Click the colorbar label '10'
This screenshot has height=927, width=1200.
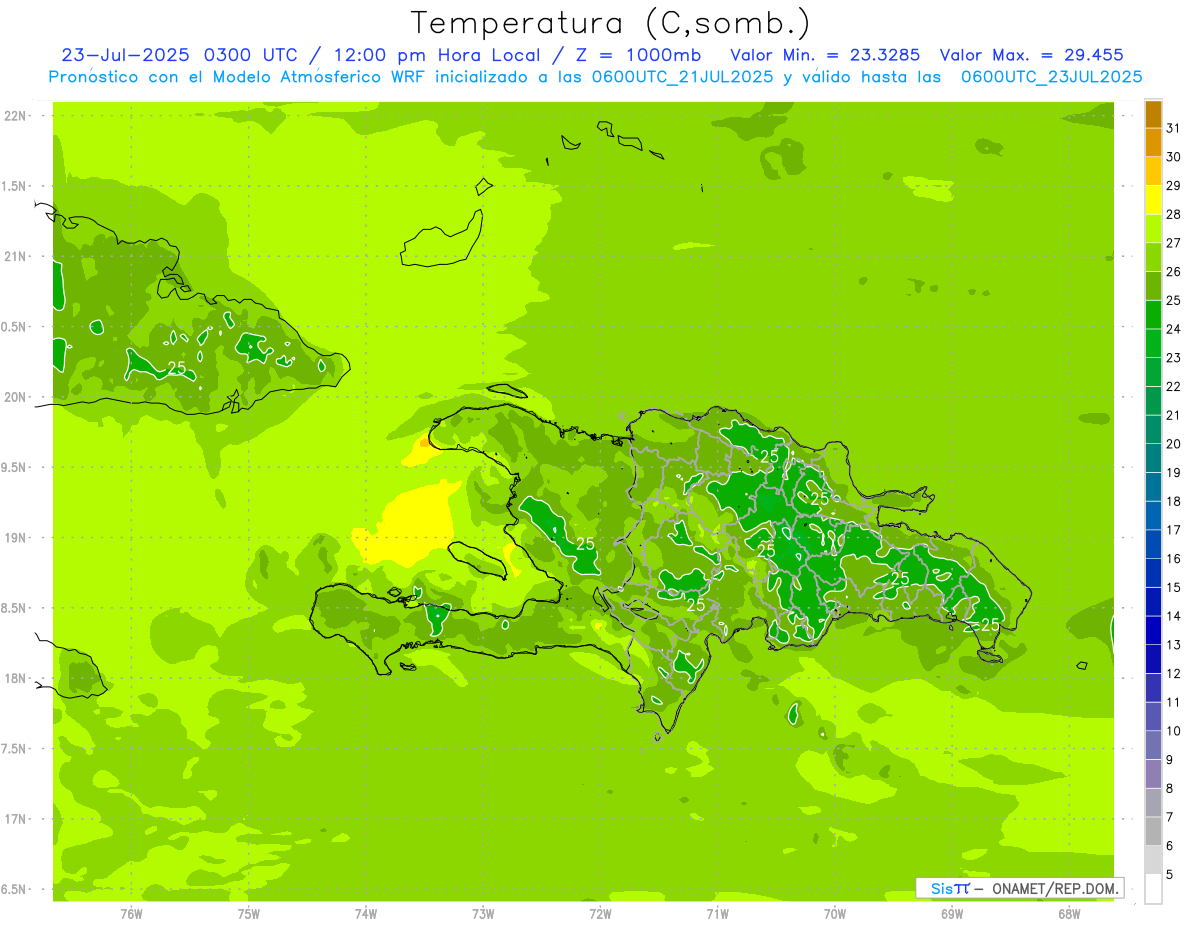click(x=1173, y=731)
